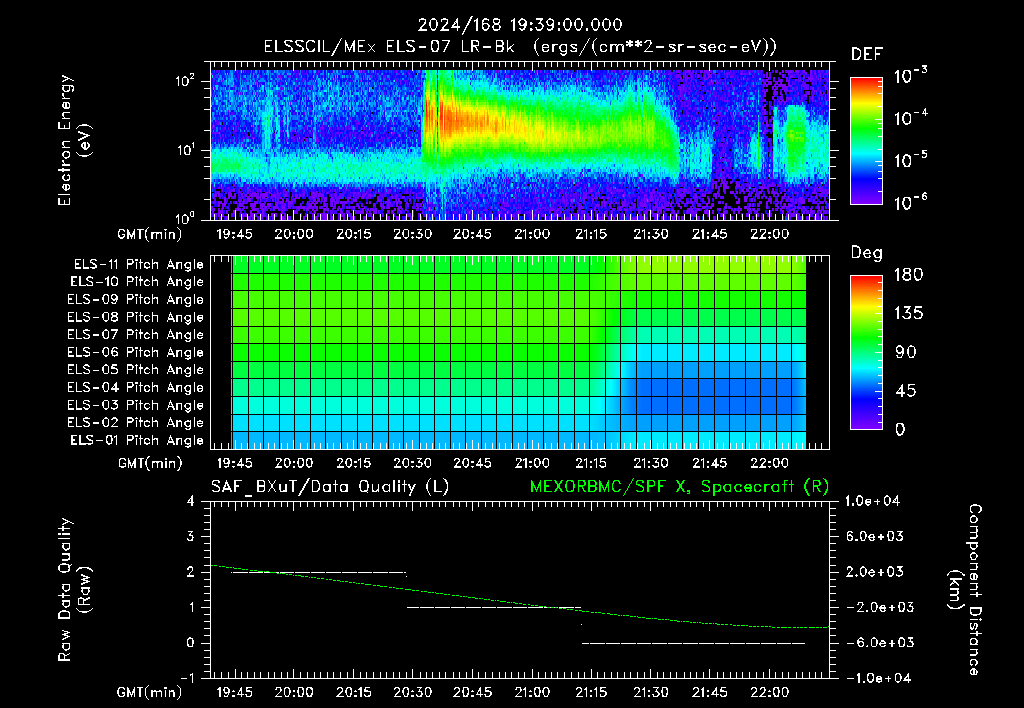
Task: Click the 10^-6 tick label on DEF scale
Action: point(910,202)
